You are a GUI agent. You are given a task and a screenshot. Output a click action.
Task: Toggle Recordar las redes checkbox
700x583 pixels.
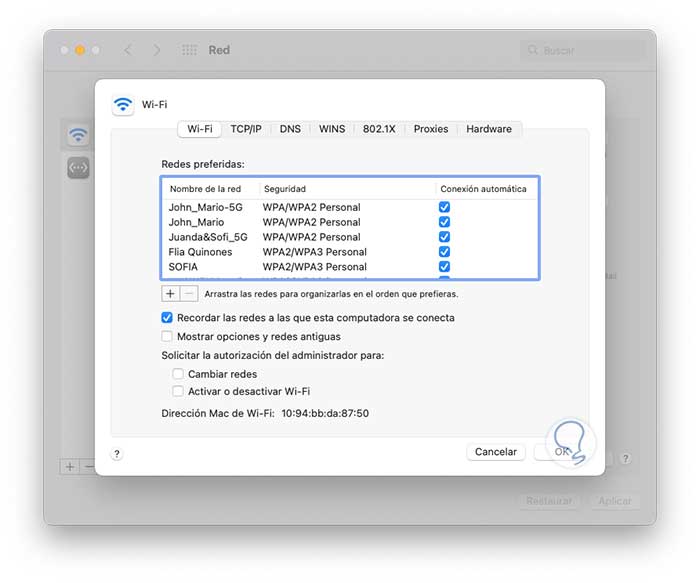click(x=167, y=318)
